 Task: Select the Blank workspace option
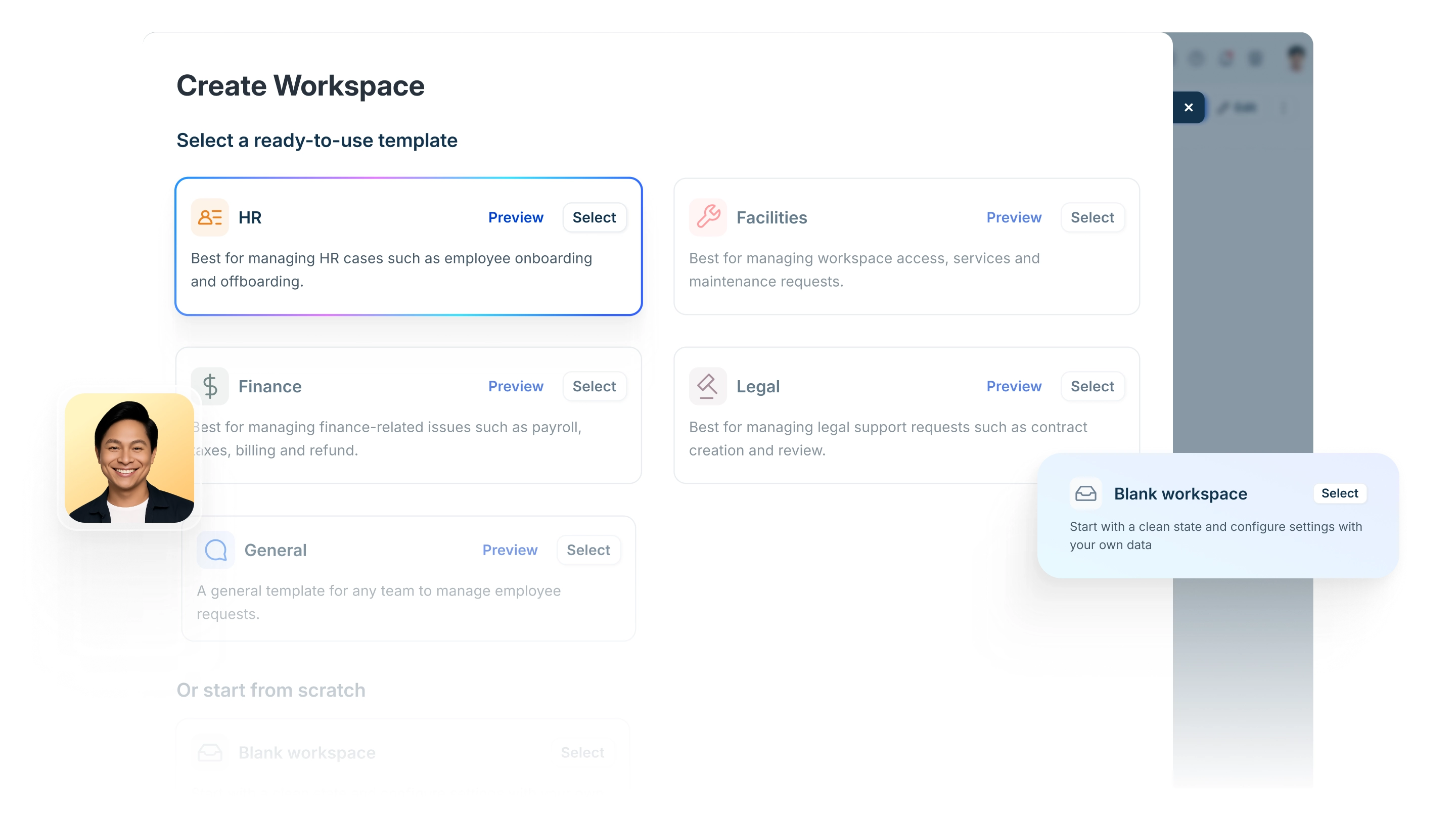pyautogui.click(x=1339, y=493)
